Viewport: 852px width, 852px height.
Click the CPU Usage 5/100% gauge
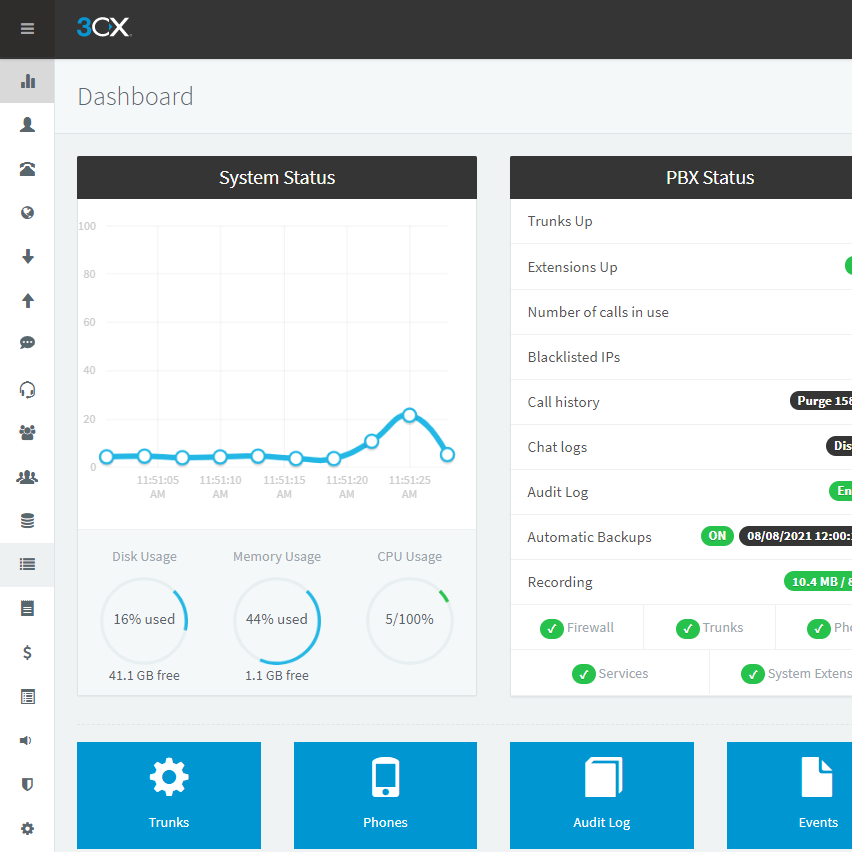pos(410,621)
